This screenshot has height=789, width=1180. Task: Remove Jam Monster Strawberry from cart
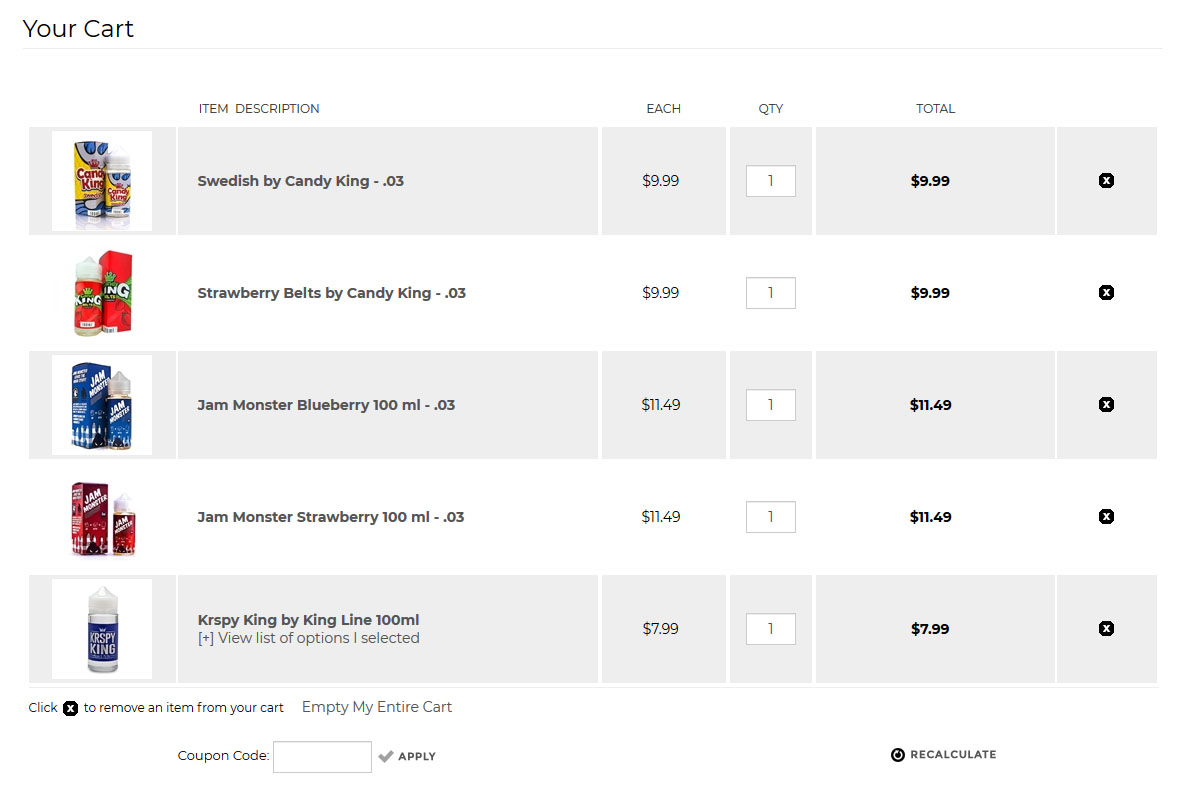click(1105, 516)
